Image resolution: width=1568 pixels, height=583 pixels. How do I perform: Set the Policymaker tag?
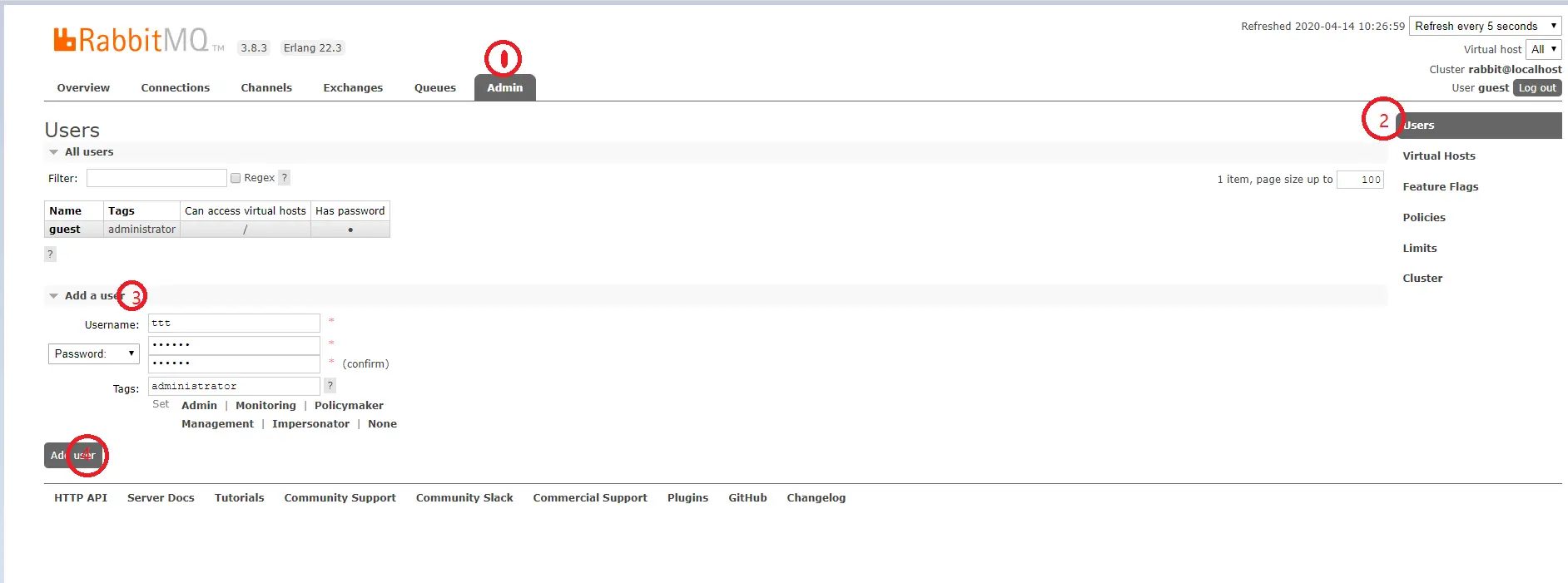[349, 405]
